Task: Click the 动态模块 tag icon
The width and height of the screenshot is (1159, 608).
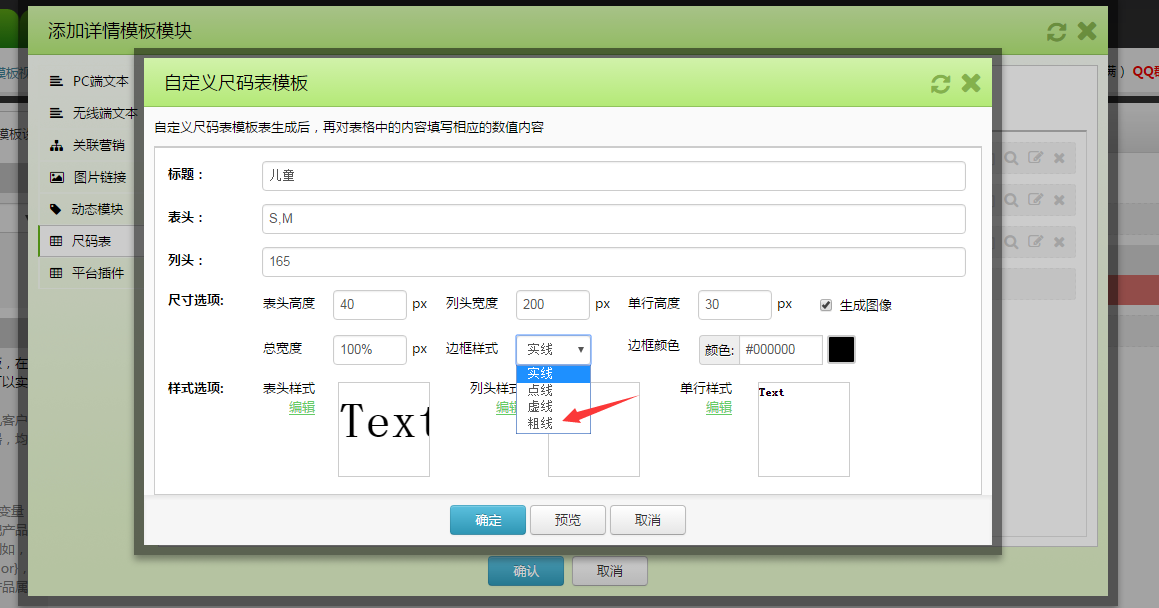Action: point(55,209)
